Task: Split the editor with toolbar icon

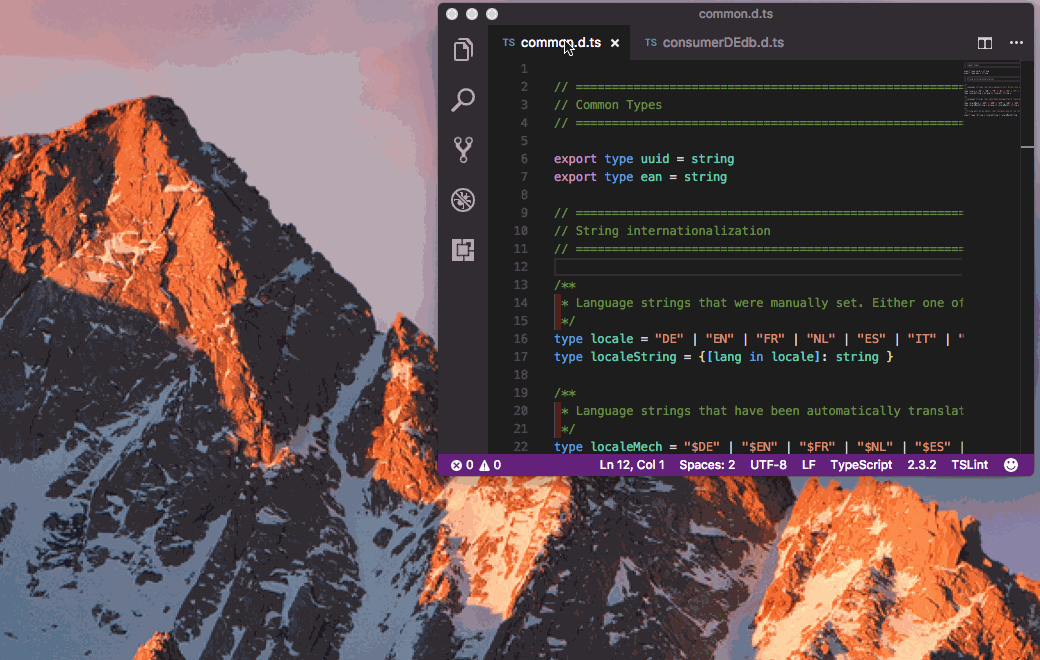Action: (985, 43)
